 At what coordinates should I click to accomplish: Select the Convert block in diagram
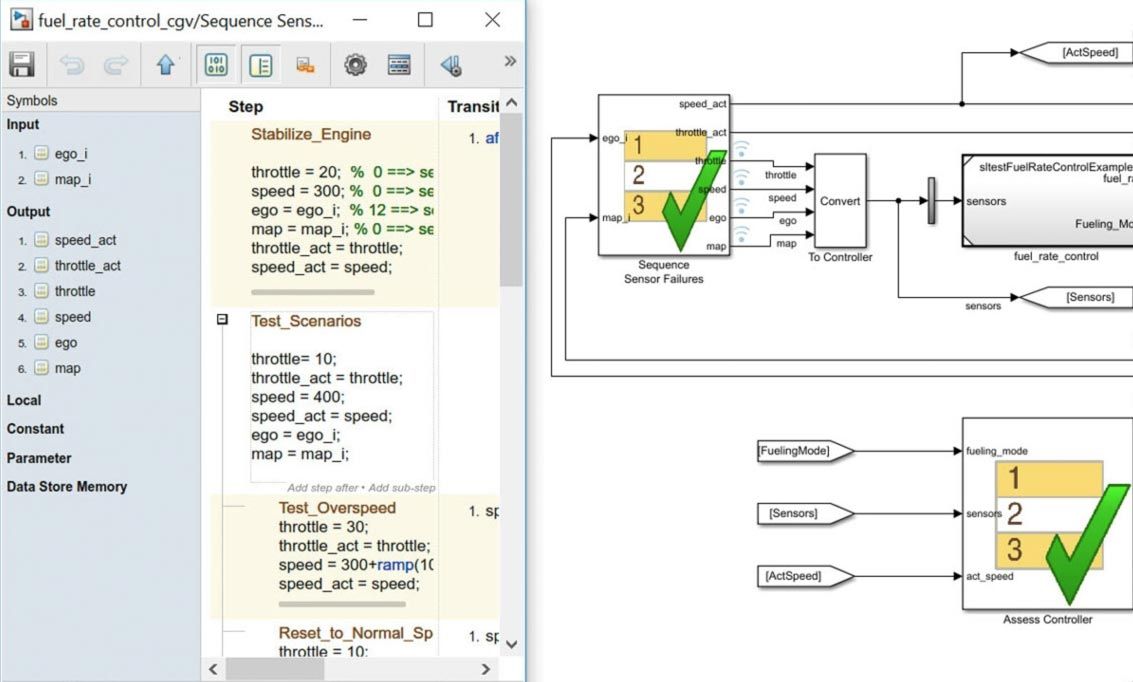coord(840,201)
